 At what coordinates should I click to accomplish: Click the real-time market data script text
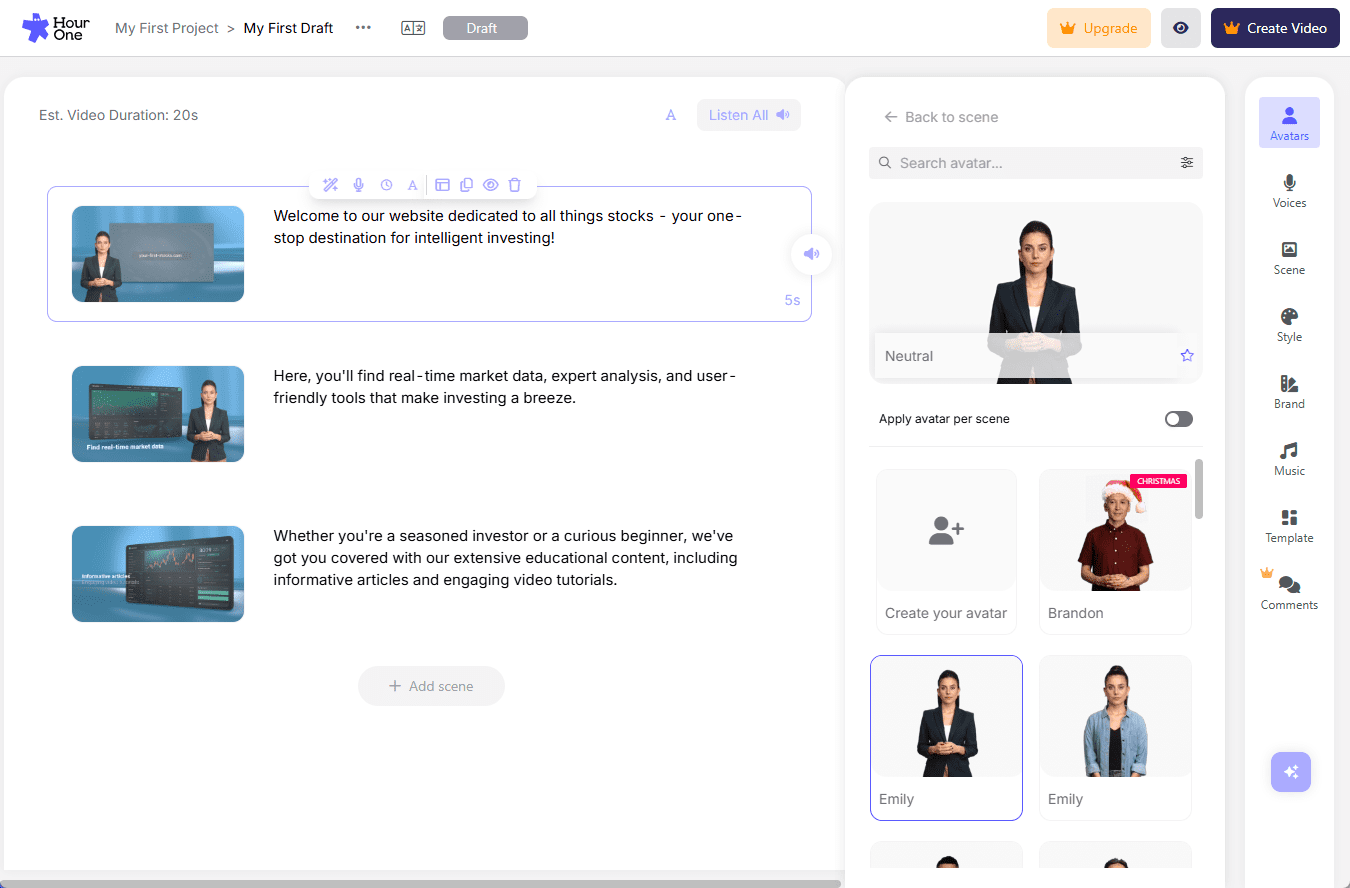coord(504,387)
